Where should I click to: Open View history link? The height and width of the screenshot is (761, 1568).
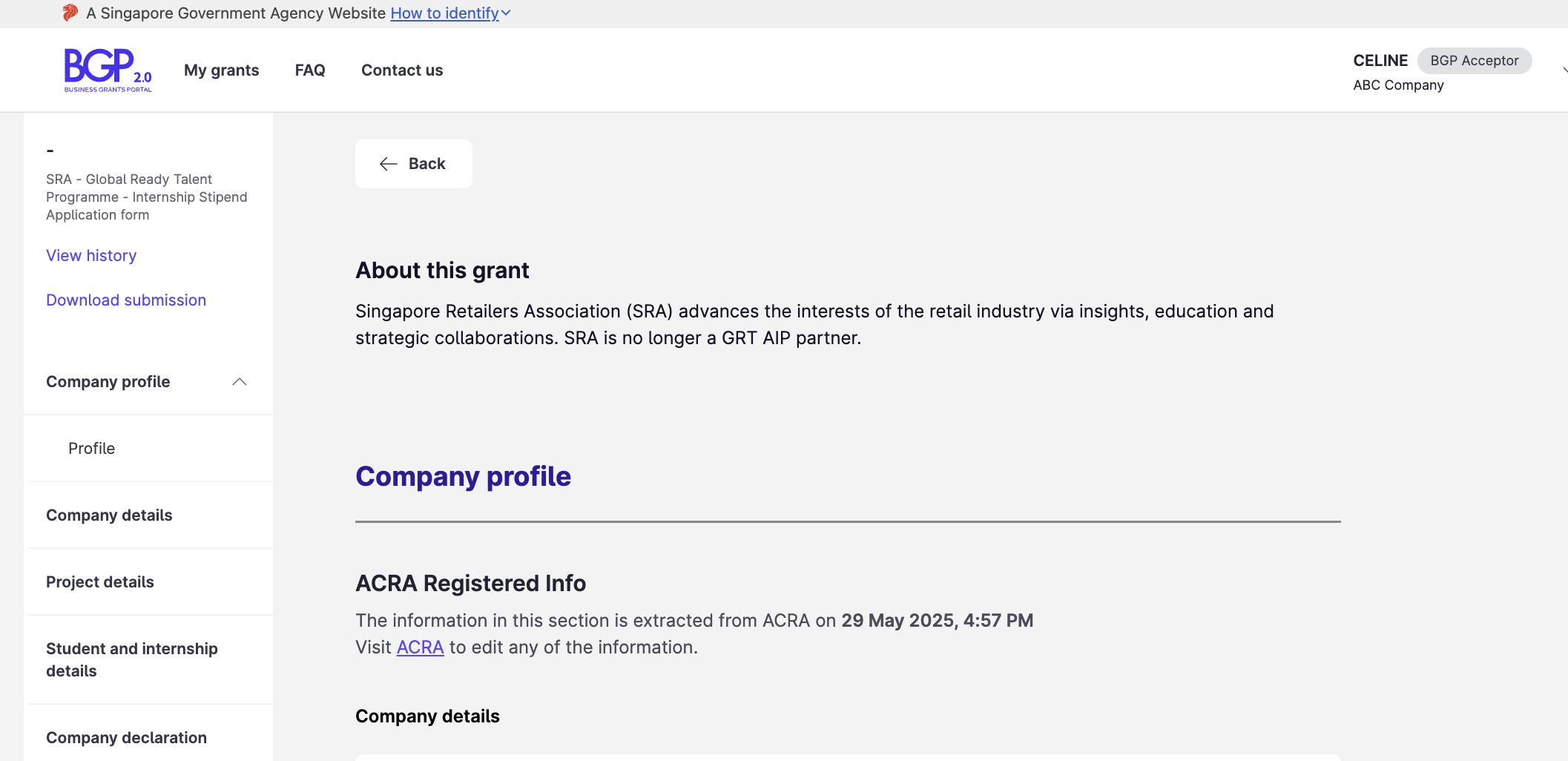(x=91, y=256)
